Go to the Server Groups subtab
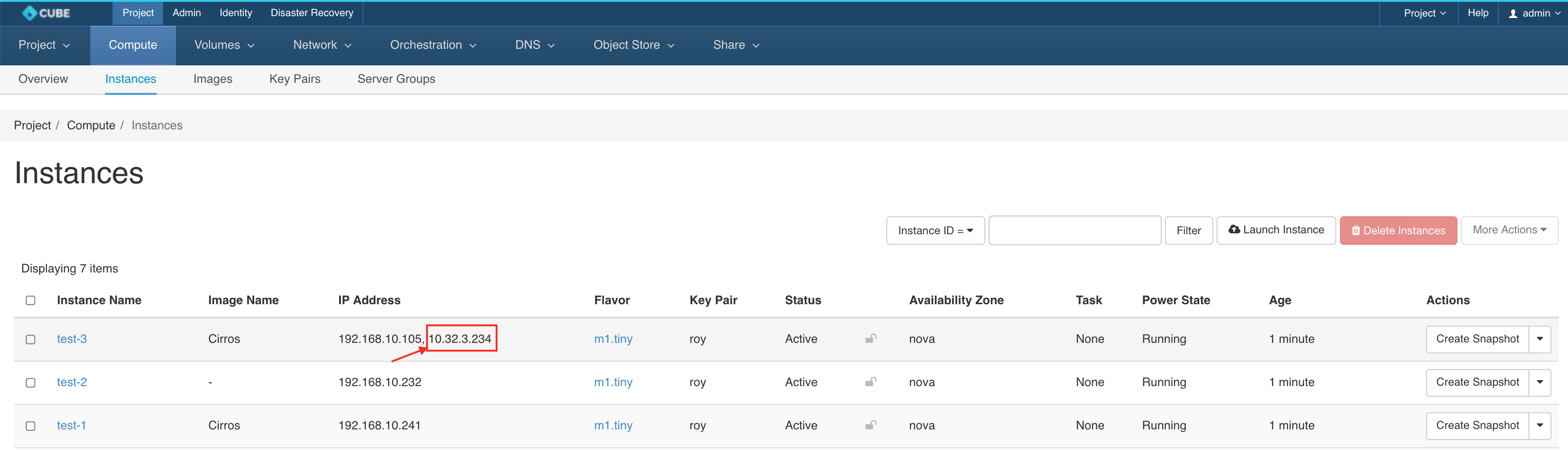Viewport: 1568px width, 451px height. pos(396,79)
